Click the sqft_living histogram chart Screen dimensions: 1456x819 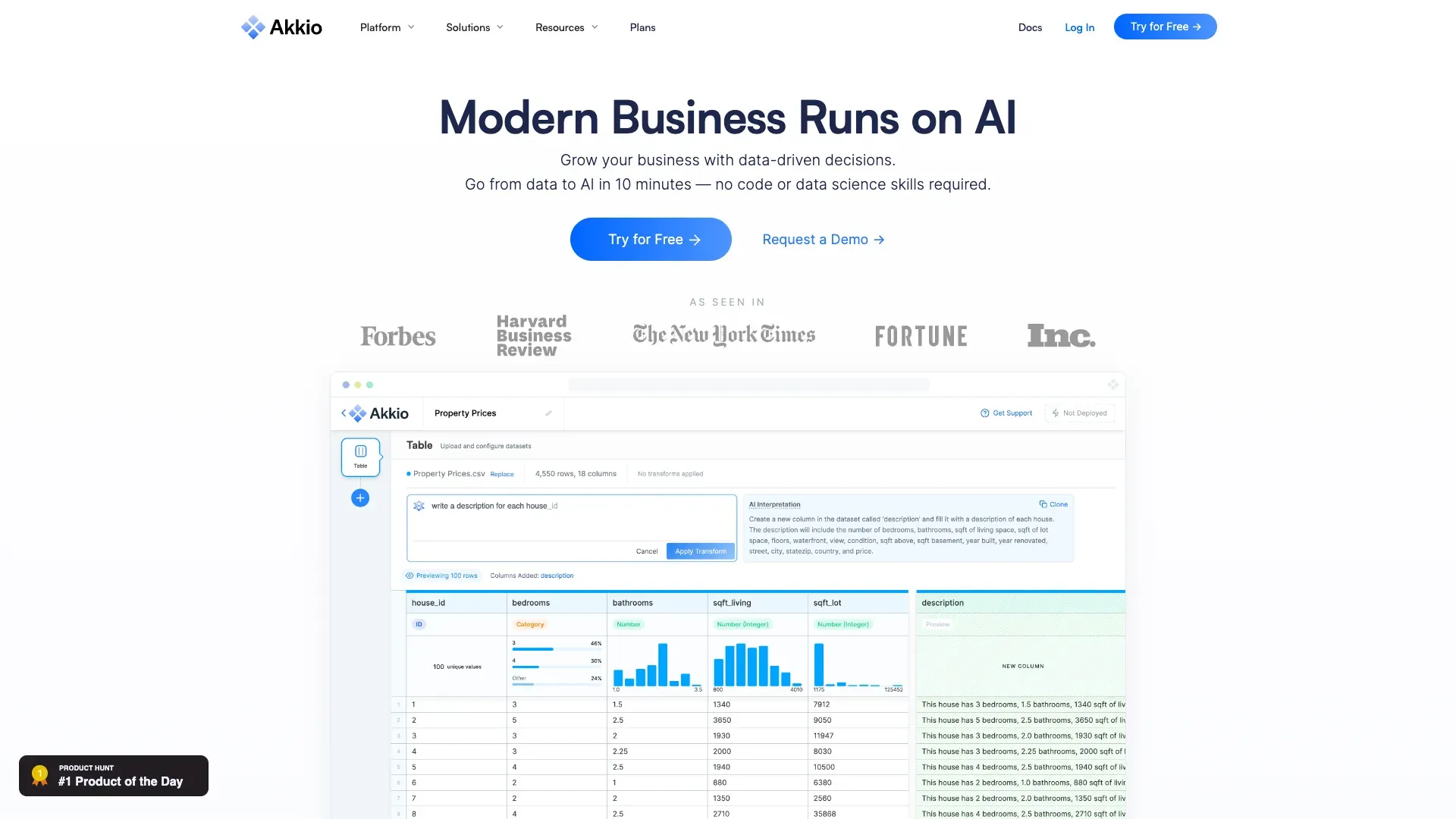click(x=758, y=665)
